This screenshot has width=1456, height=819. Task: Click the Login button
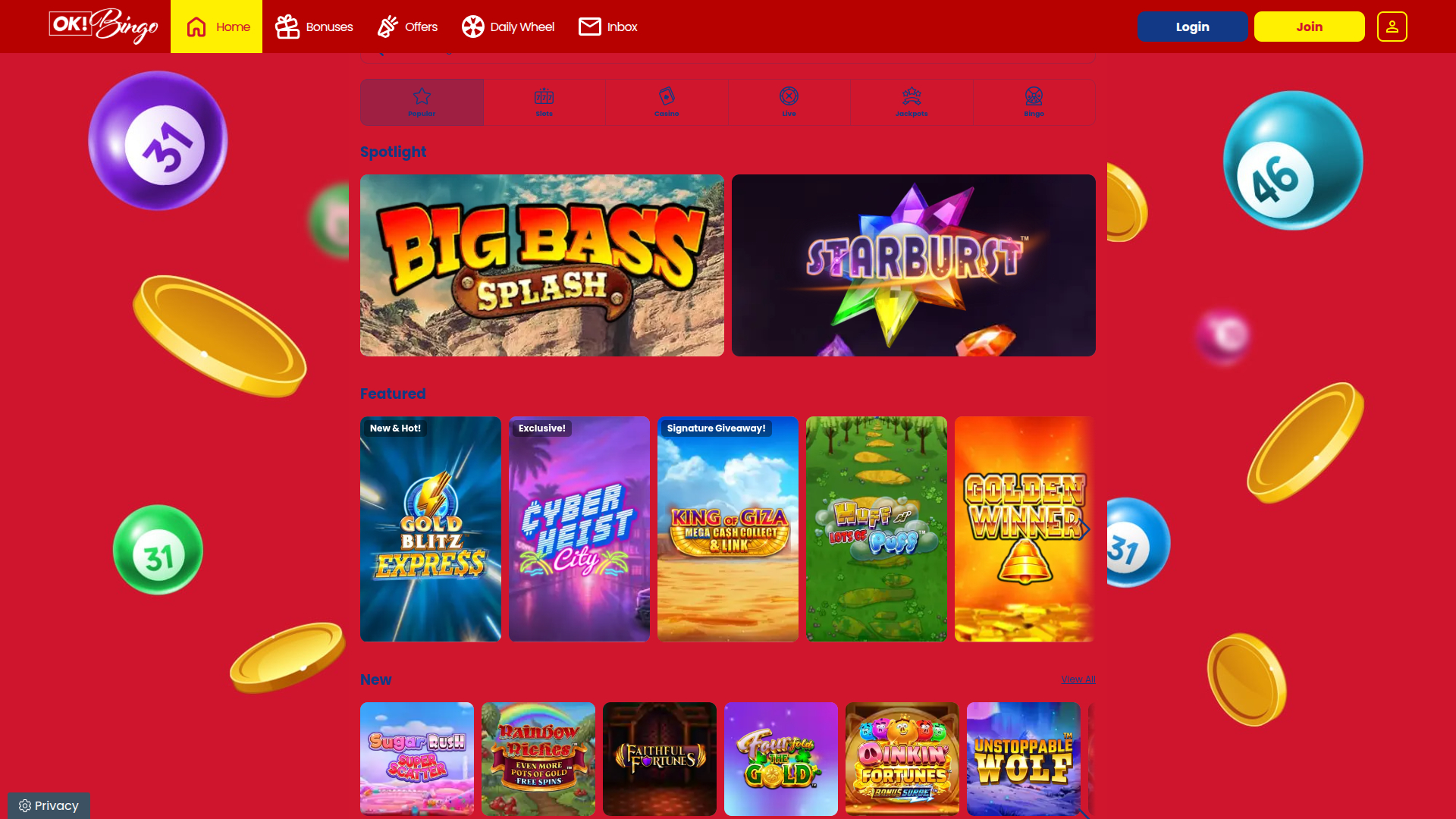click(x=1192, y=26)
